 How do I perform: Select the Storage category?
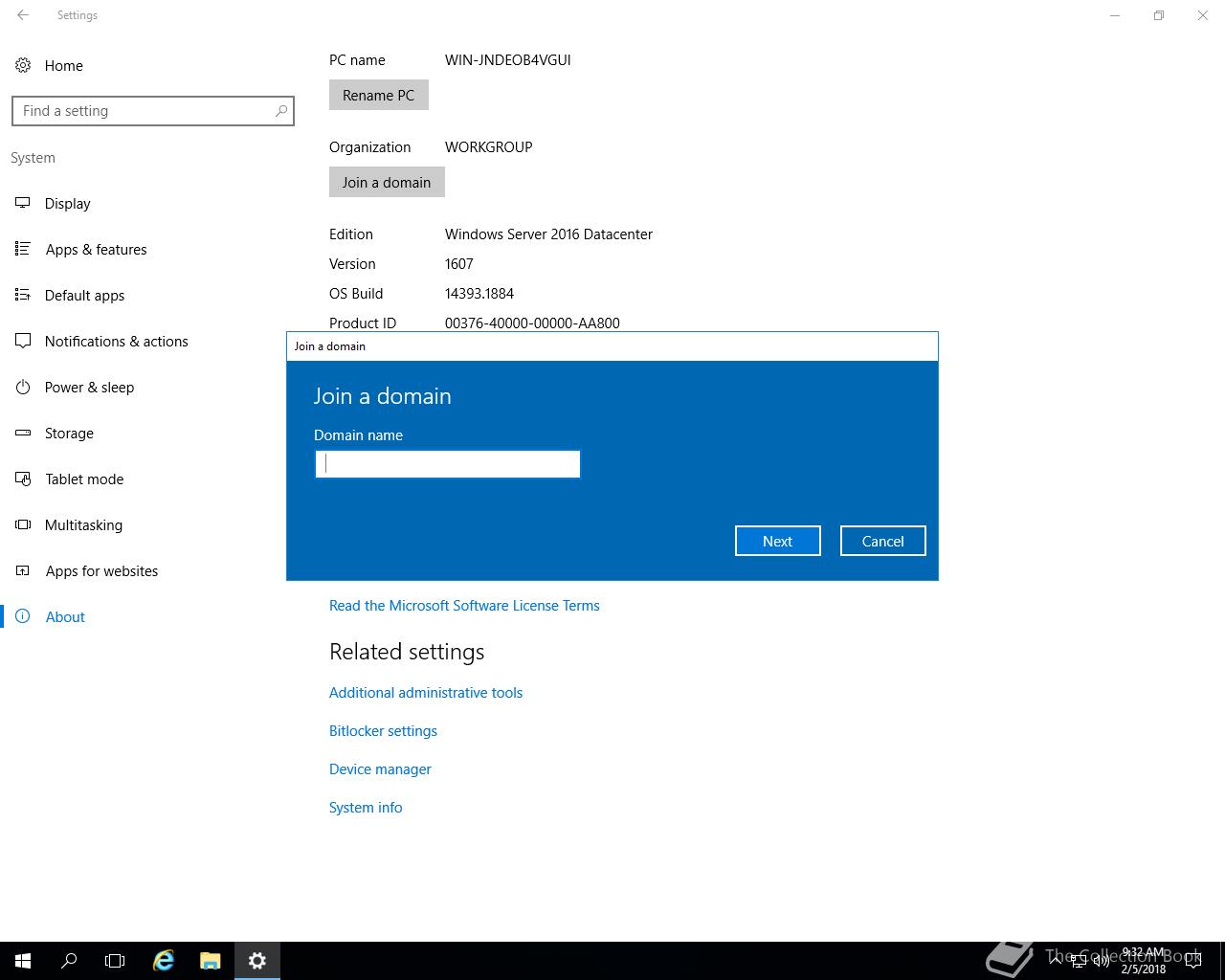(x=69, y=433)
